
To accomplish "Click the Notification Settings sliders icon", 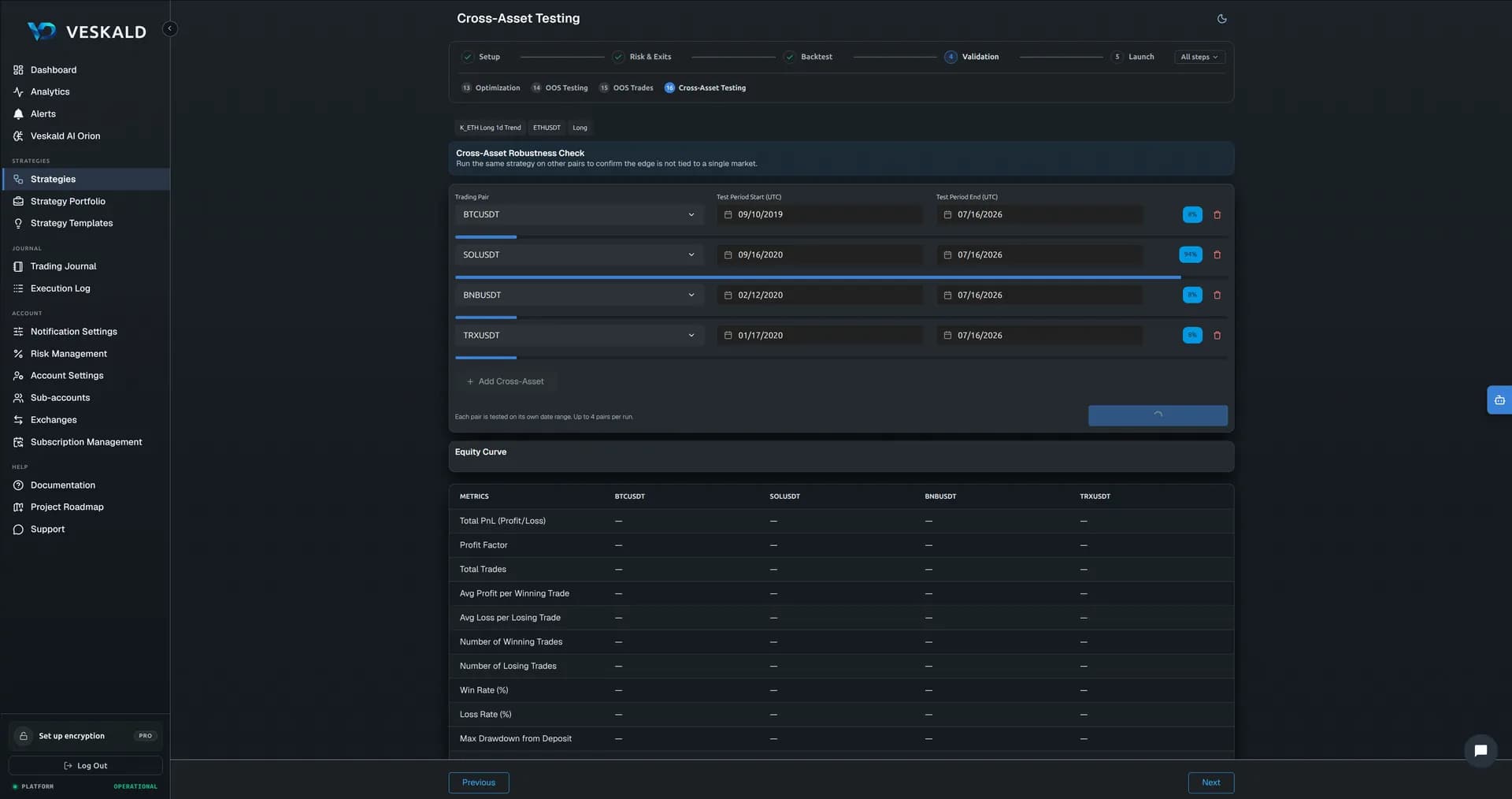I will [18, 332].
